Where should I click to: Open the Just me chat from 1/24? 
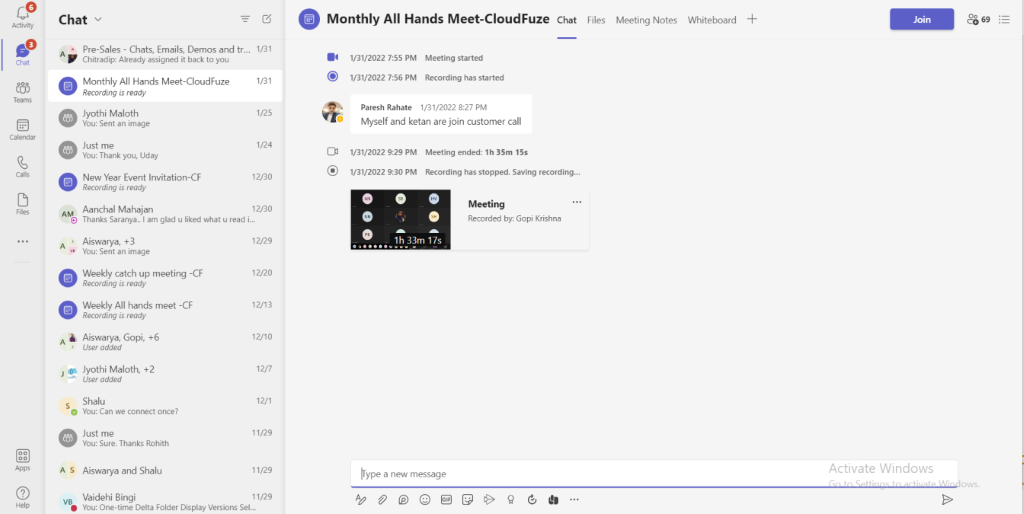tap(165, 150)
